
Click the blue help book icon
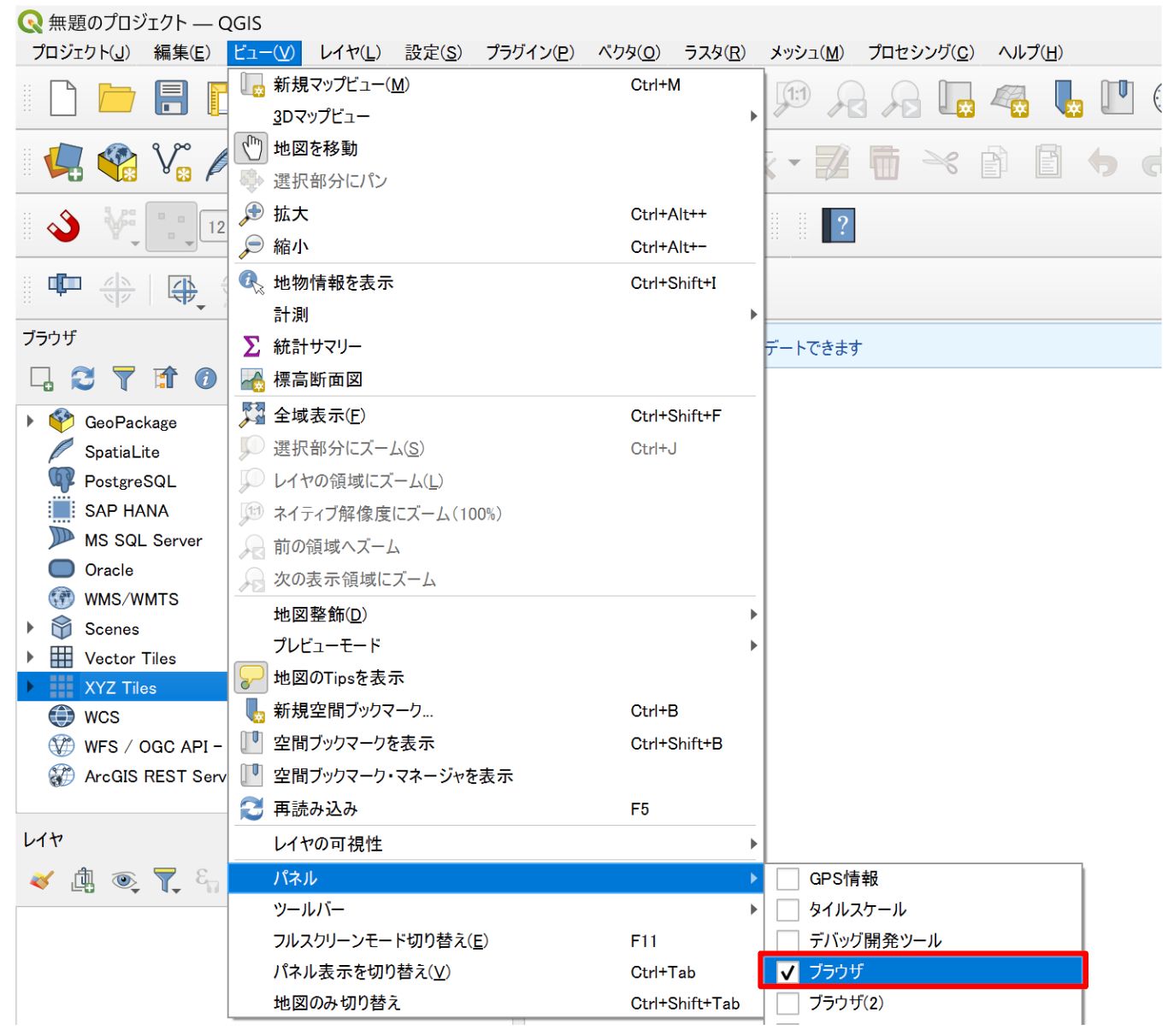point(838,226)
